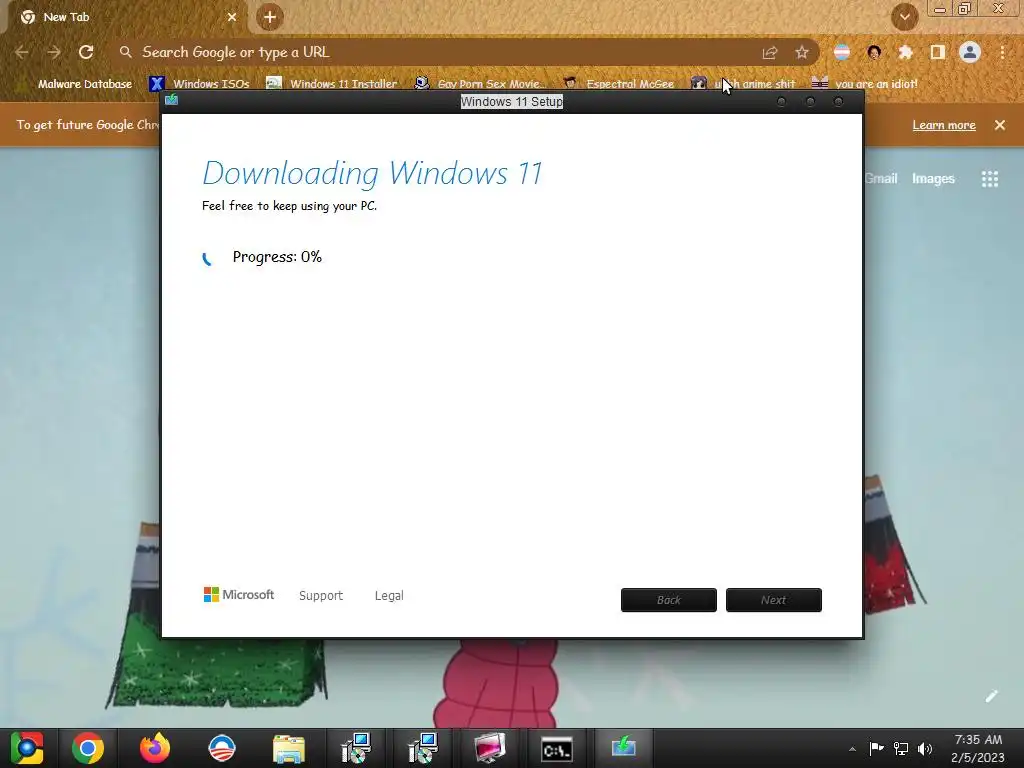Show hidden tray icons arrow
This screenshot has width=1024, height=768.
point(852,749)
